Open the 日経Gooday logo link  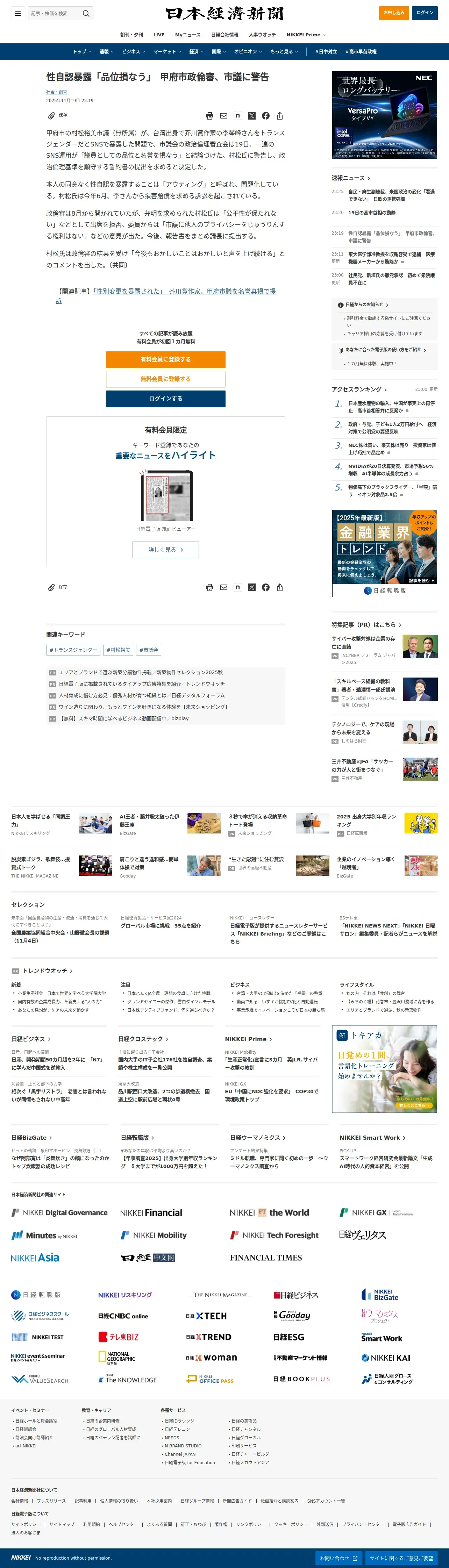coord(292,1315)
